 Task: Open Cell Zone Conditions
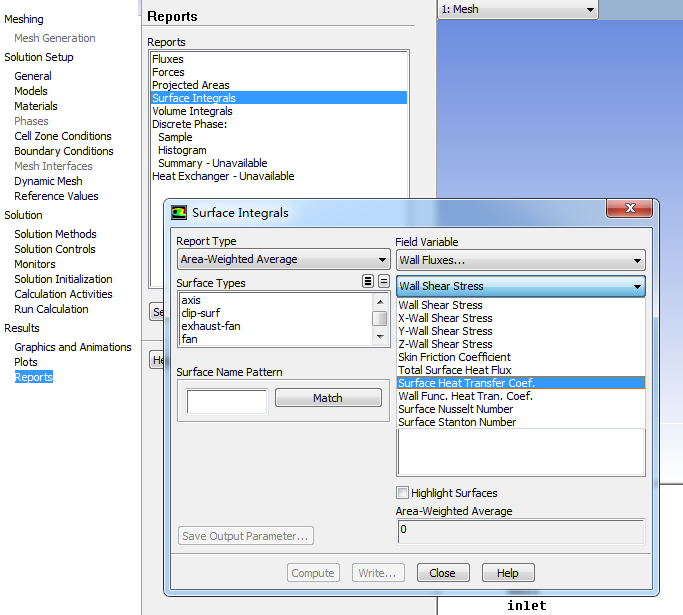(63, 136)
